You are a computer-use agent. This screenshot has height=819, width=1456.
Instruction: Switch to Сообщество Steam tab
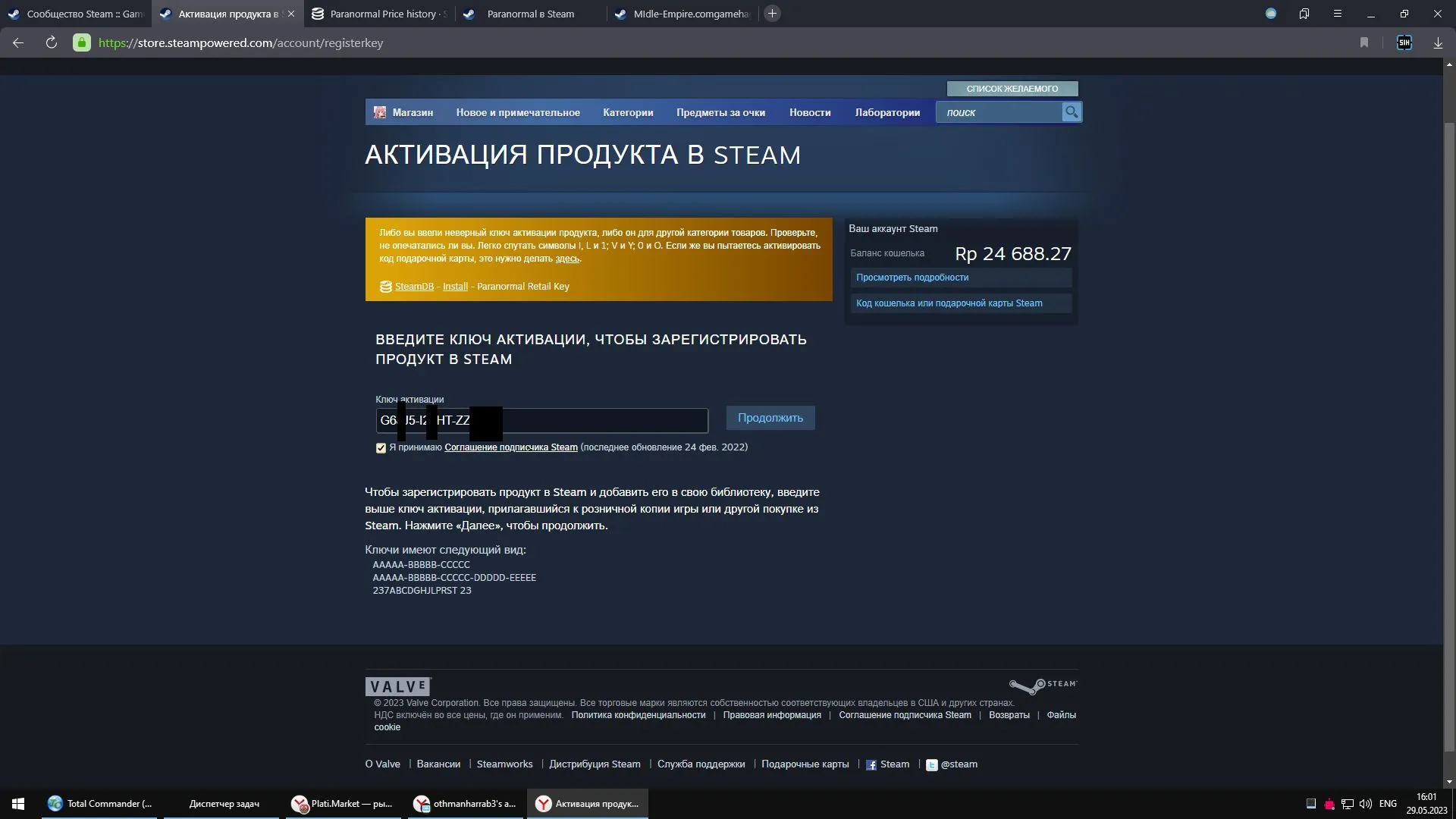pyautogui.click(x=76, y=14)
